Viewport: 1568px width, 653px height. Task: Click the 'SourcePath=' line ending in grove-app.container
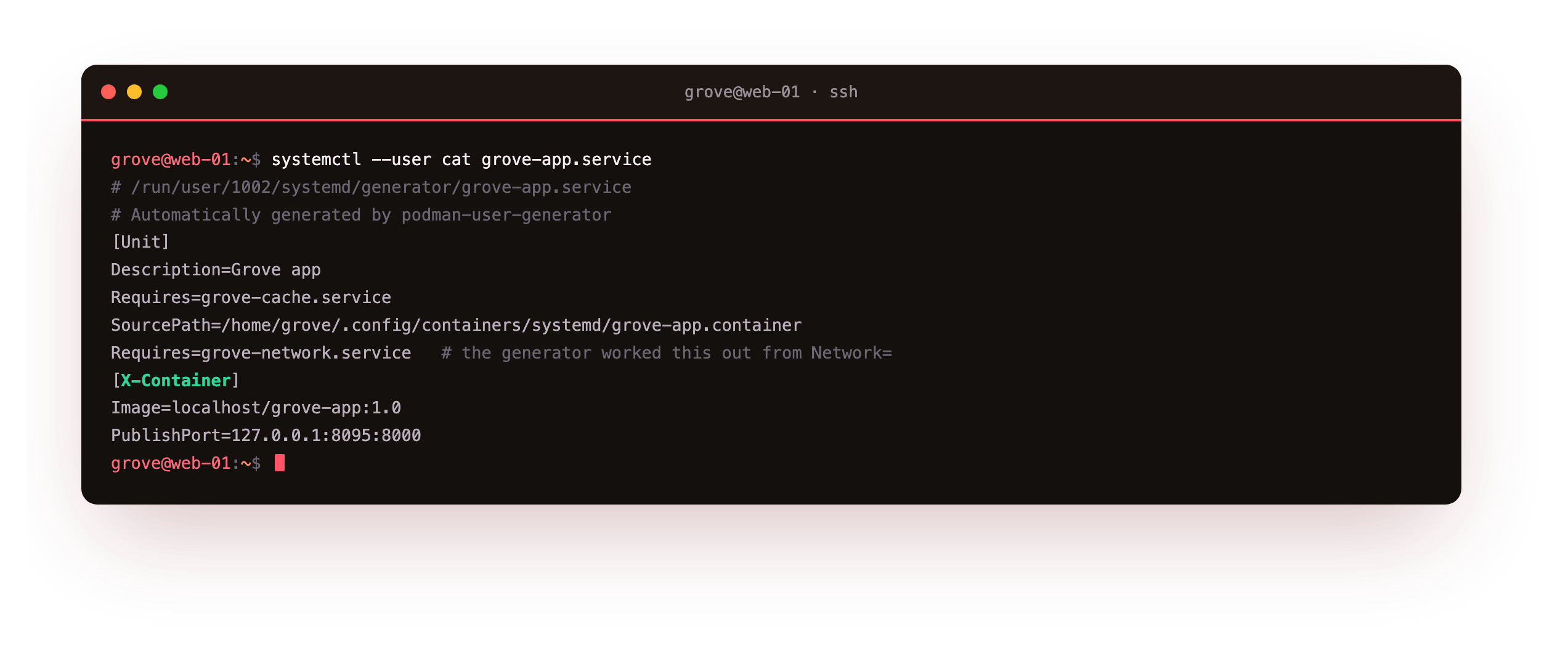click(457, 325)
